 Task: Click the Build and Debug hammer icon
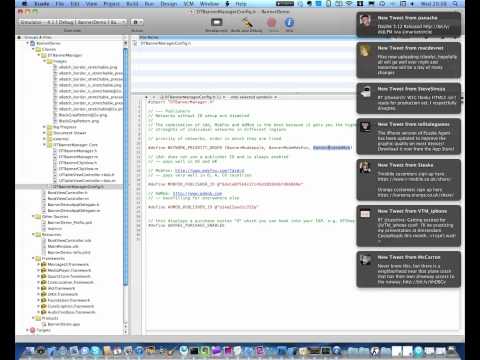click(247, 22)
